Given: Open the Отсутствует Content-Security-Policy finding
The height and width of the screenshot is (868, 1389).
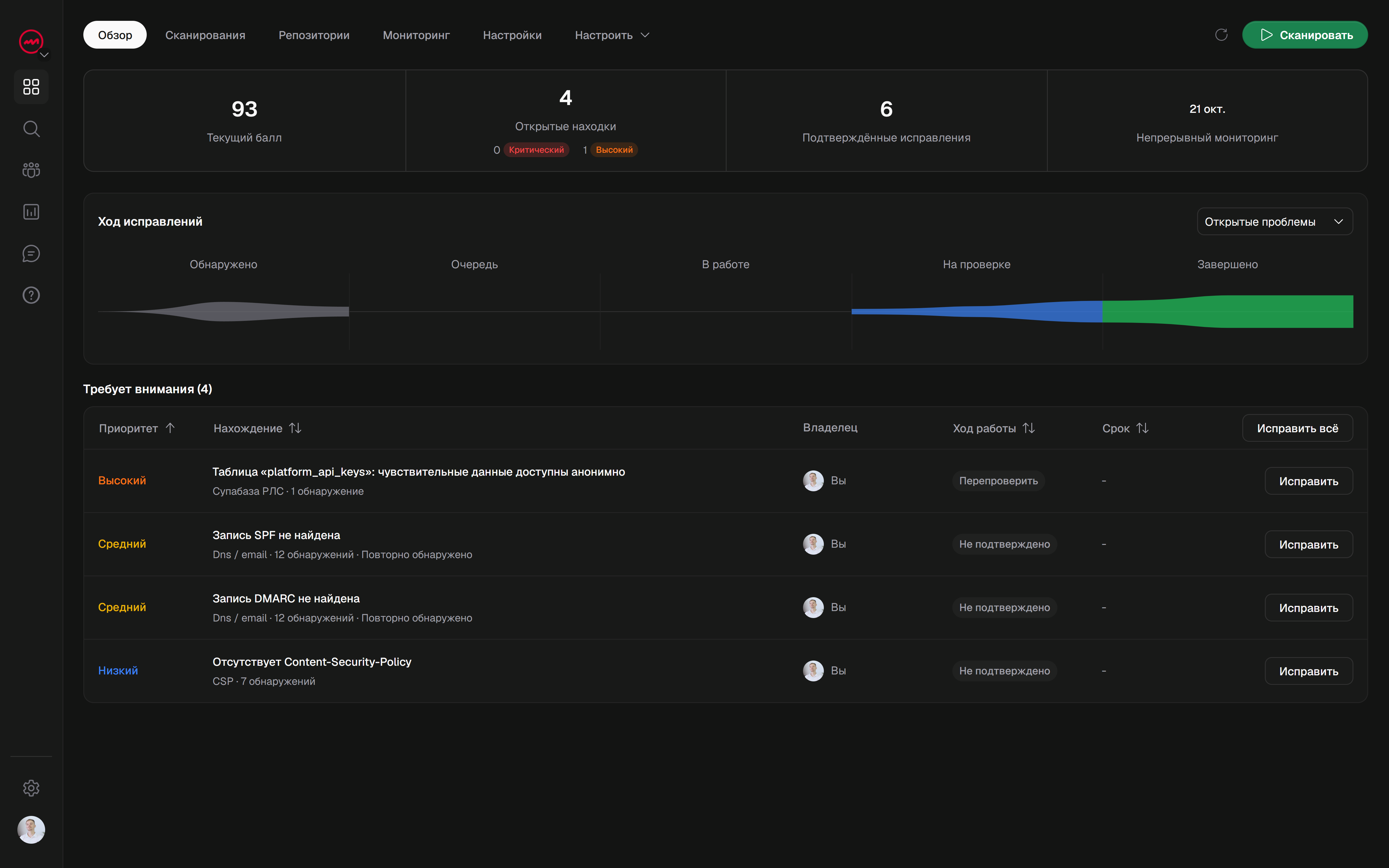Looking at the screenshot, I should [x=312, y=661].
